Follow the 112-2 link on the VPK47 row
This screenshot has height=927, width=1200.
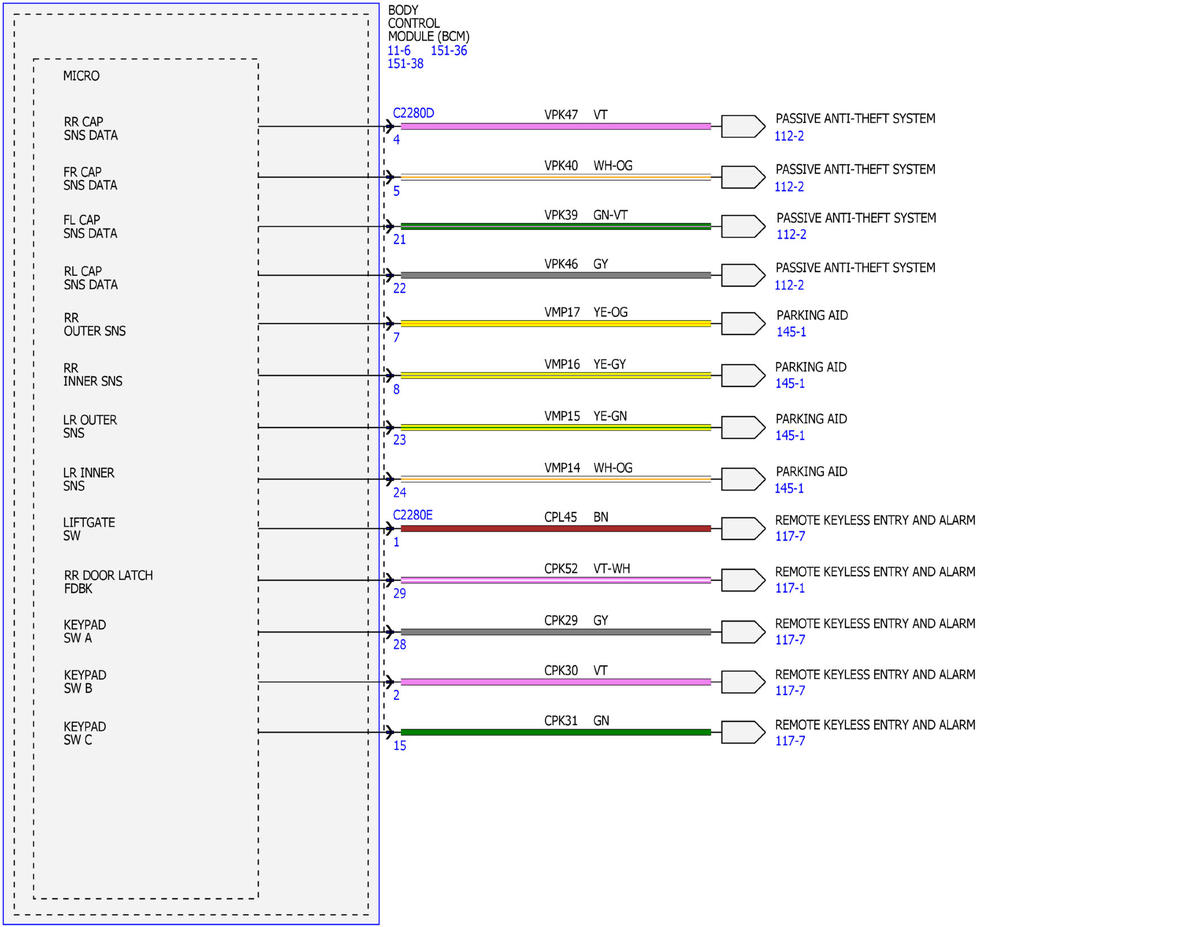[790, 135]
